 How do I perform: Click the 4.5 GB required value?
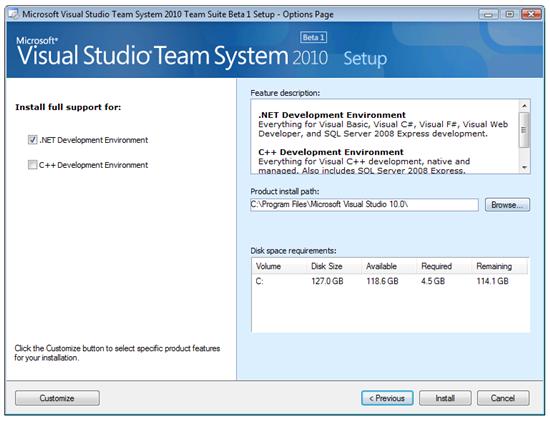click(433, 281)
